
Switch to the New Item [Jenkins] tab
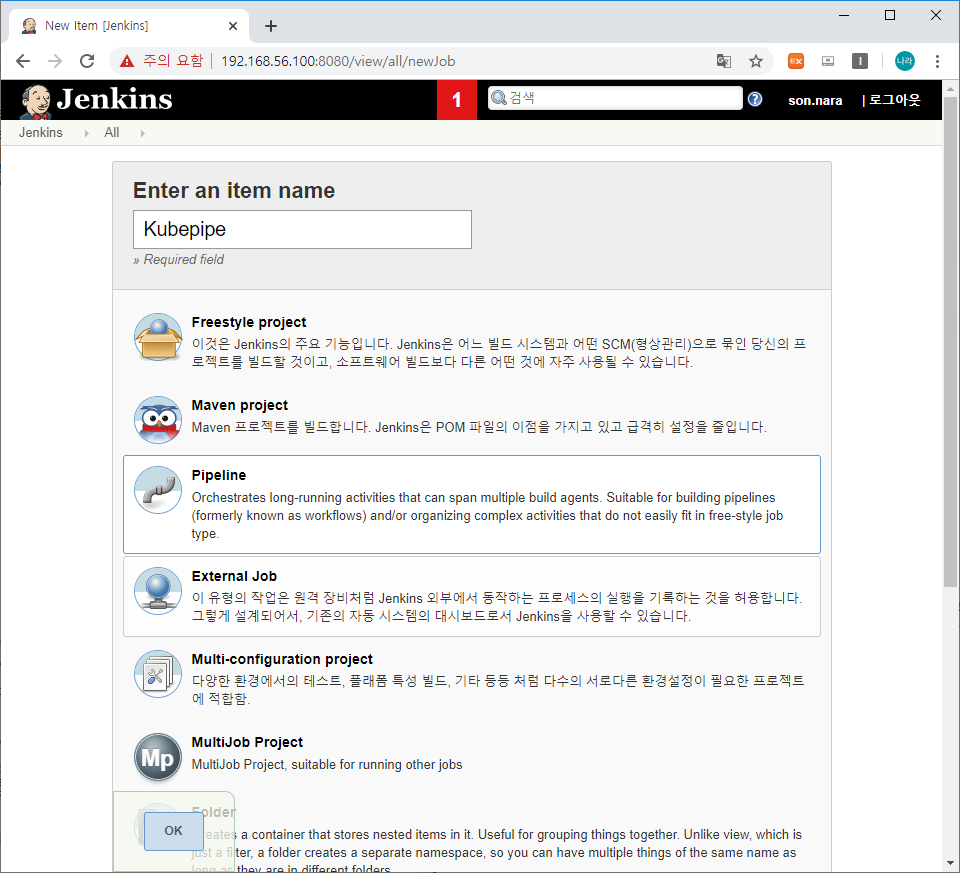[129, 26]
